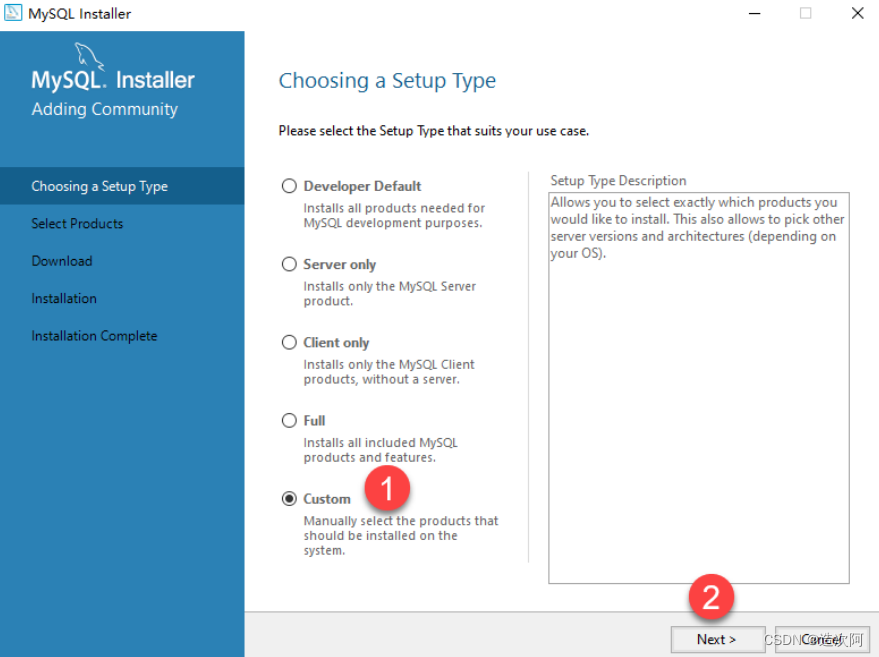Click the MySQL Installer title bar icon
Screen dimensions: 879x657
coord(13,13)
